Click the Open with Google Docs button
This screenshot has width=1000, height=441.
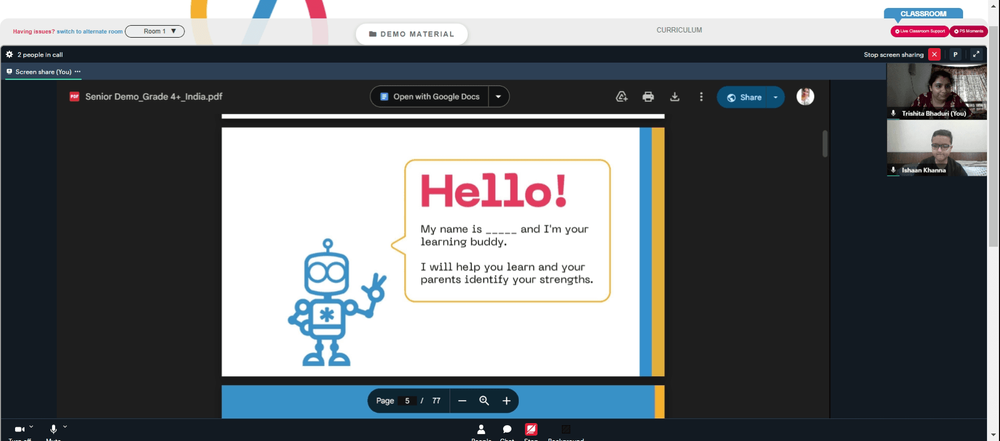(x=430, y=97)
